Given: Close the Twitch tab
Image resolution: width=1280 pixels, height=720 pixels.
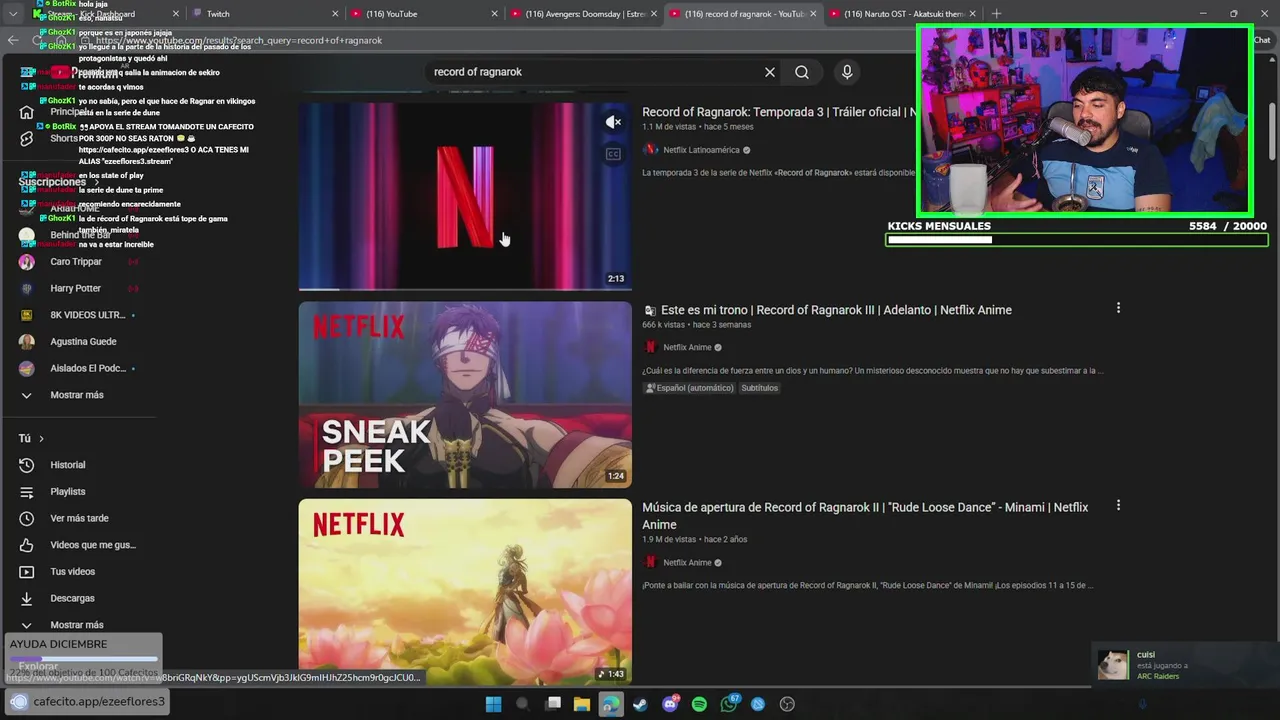Looking at the screenshot, I should click(336, 14).
